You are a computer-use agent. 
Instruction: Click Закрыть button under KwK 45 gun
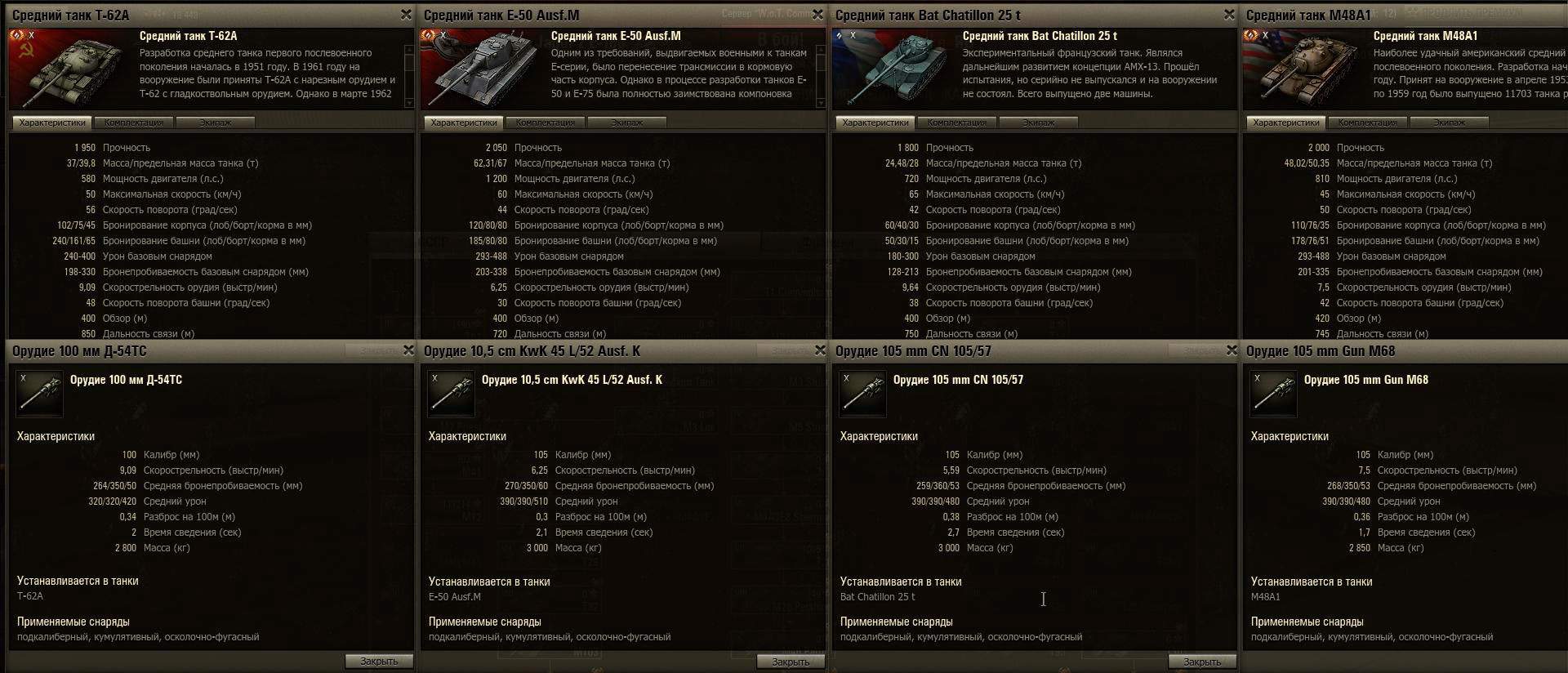tap(791, 662)
